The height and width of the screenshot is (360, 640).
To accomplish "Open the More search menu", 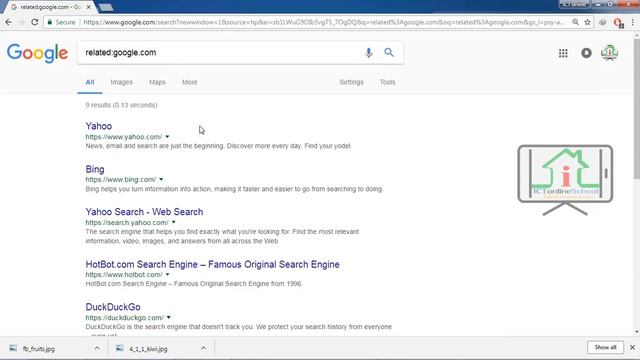I will coord(189,82).
